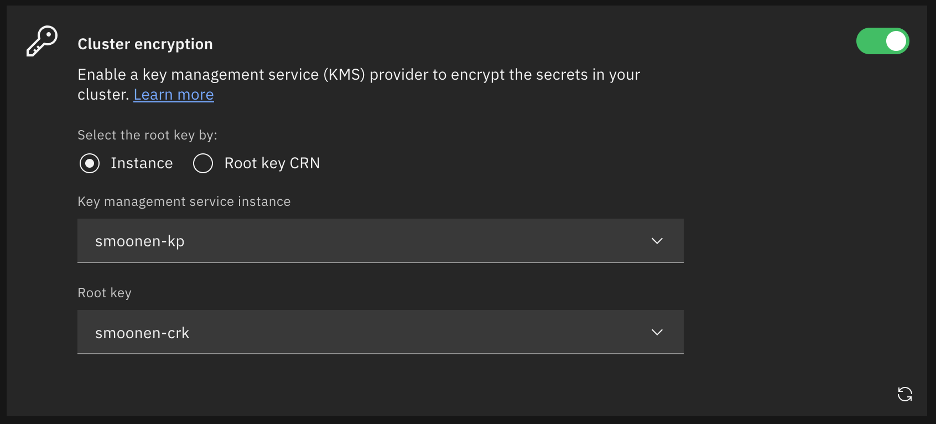Image resolution: width=936 pixels, height=424 pixels.
Task: Click the white knob of the encryption switch
Action: pos(895,41)
